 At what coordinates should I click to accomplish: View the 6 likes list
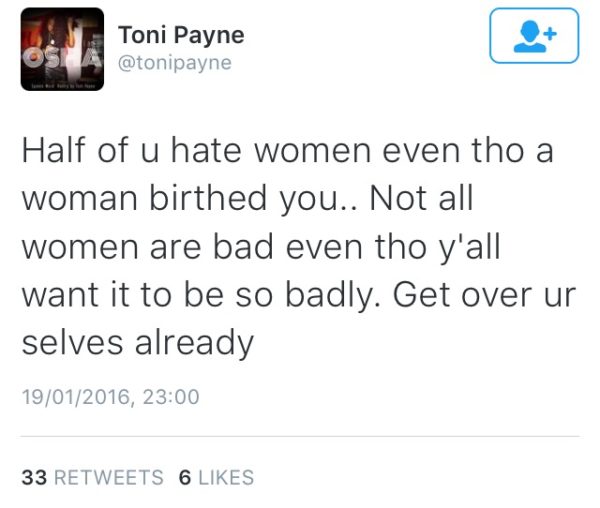[216, 477]
